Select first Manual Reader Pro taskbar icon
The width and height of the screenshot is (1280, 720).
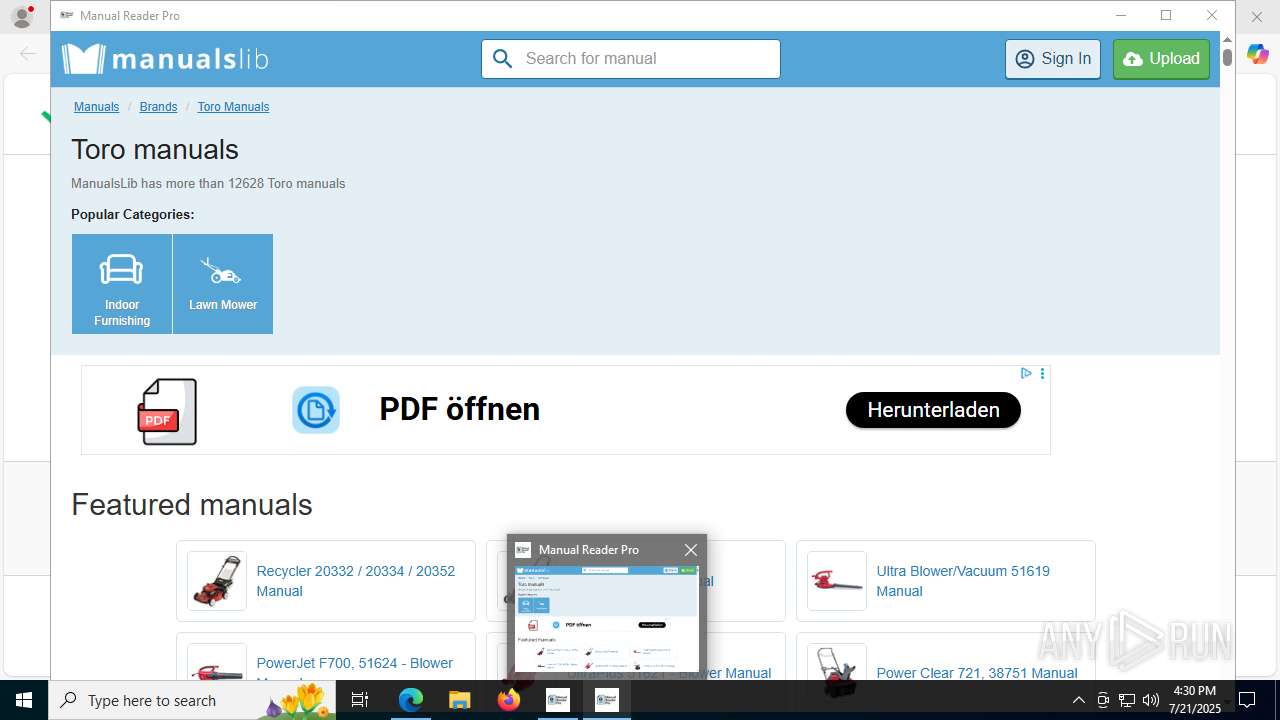click(x=557, y=700)
